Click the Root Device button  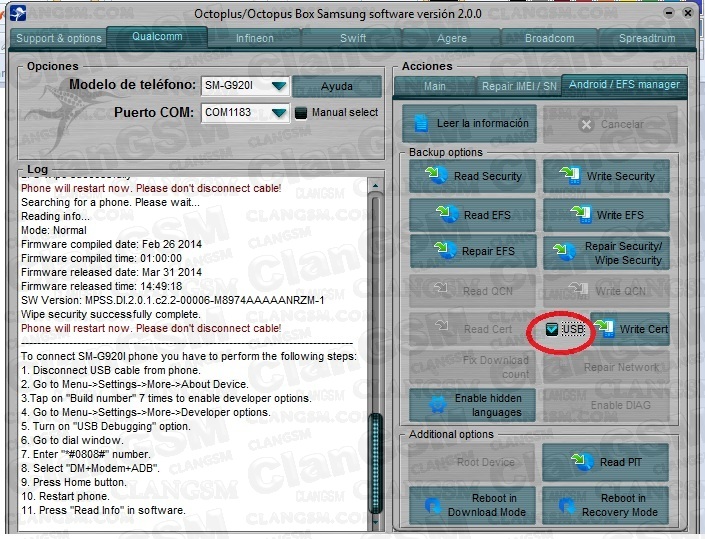point(472,462)
